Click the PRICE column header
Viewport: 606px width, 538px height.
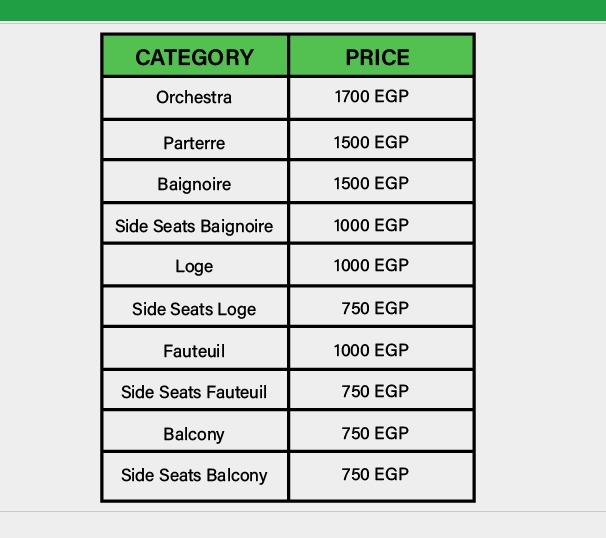click(x=377, y=57)
